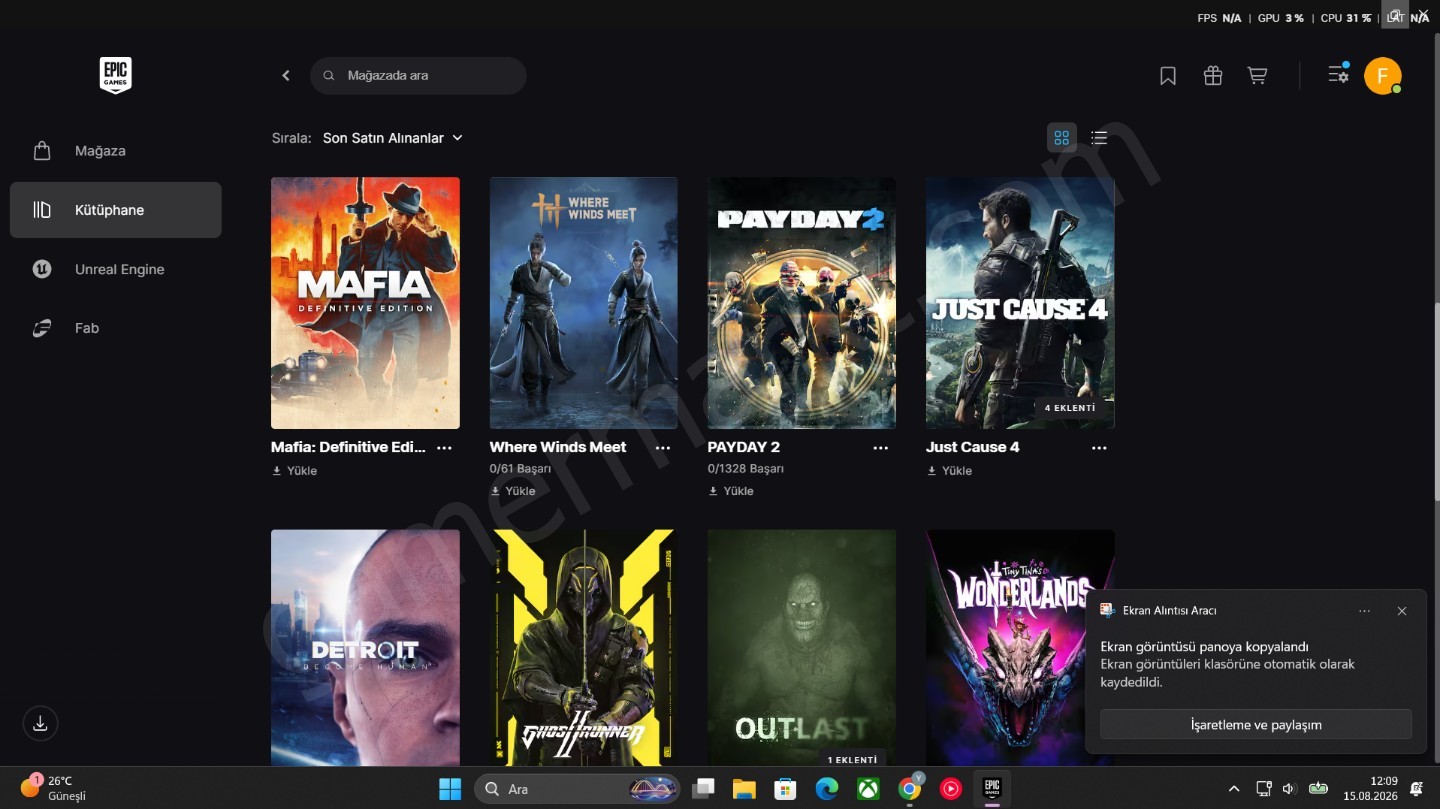Open the downloads icon in the sidebar
This screenshot has width=1440, height=809.
pos(41,723)
